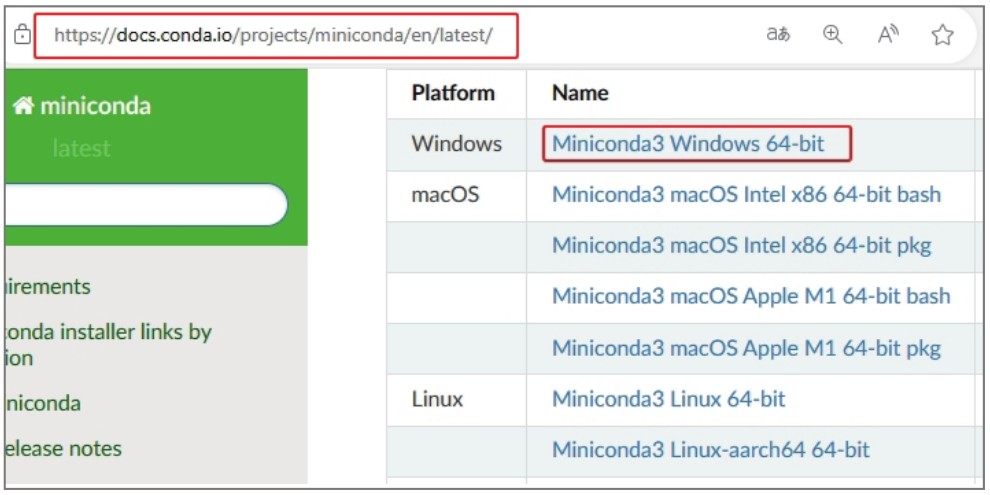Open the release notes sidebar entry

(x=63, y=448)
